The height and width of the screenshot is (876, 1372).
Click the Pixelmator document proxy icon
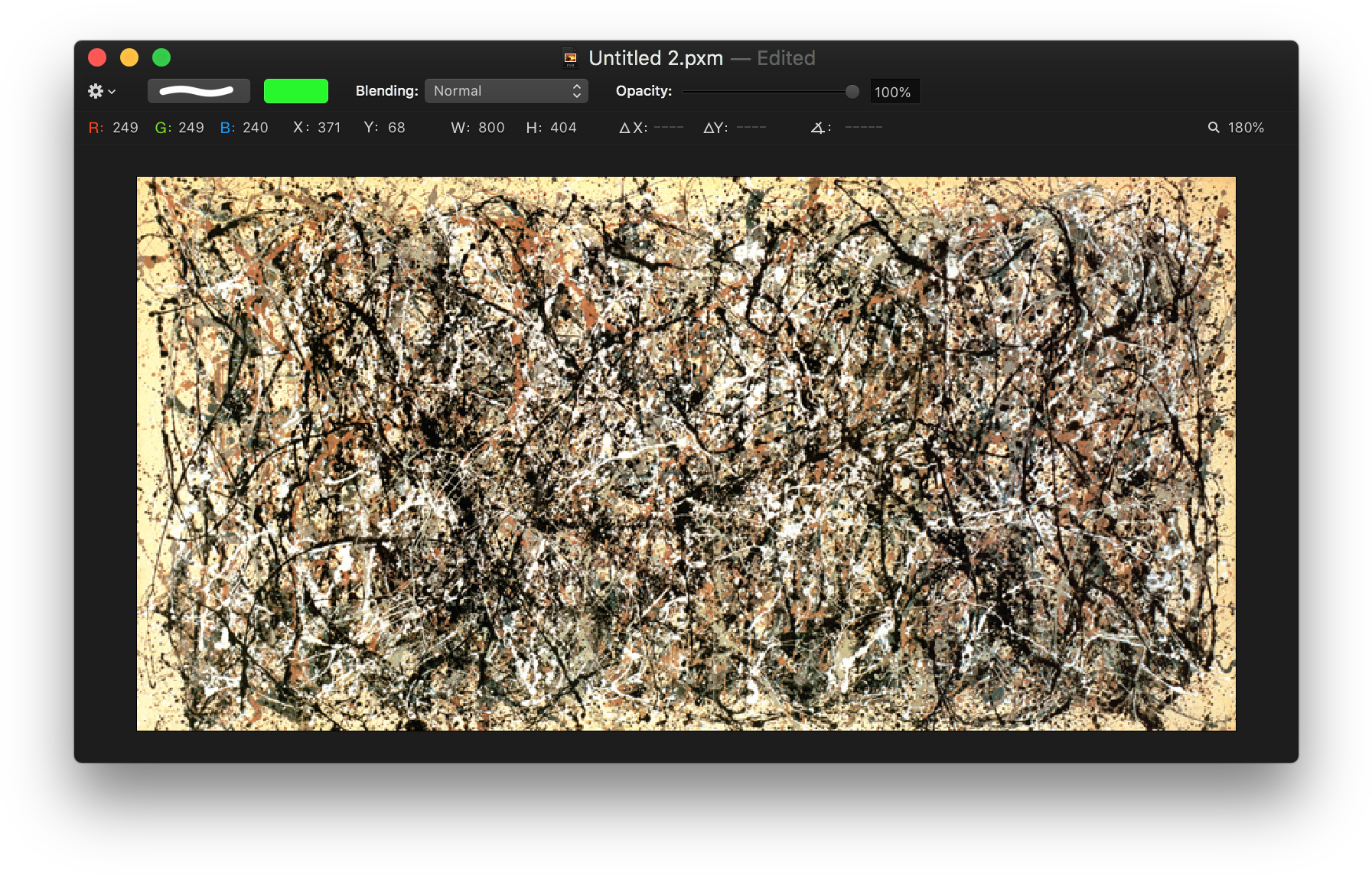(570, 57)
